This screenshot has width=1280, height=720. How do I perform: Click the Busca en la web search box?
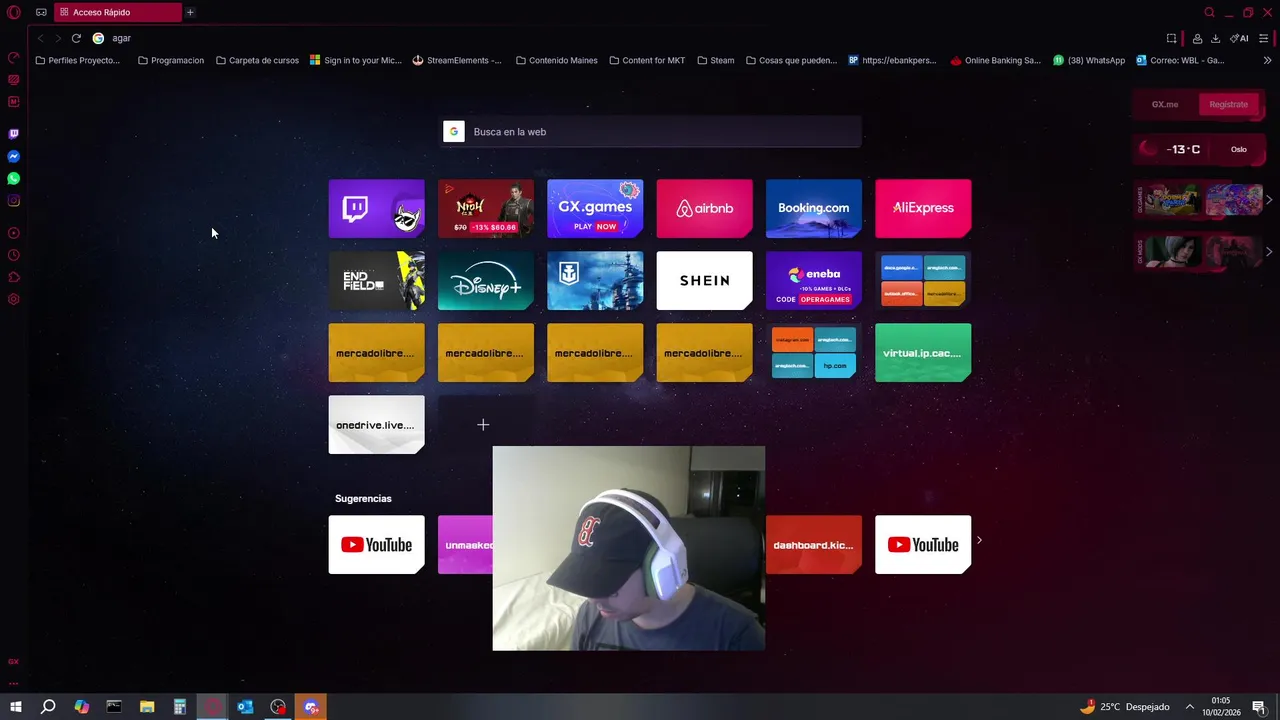[x=651, y=132]
